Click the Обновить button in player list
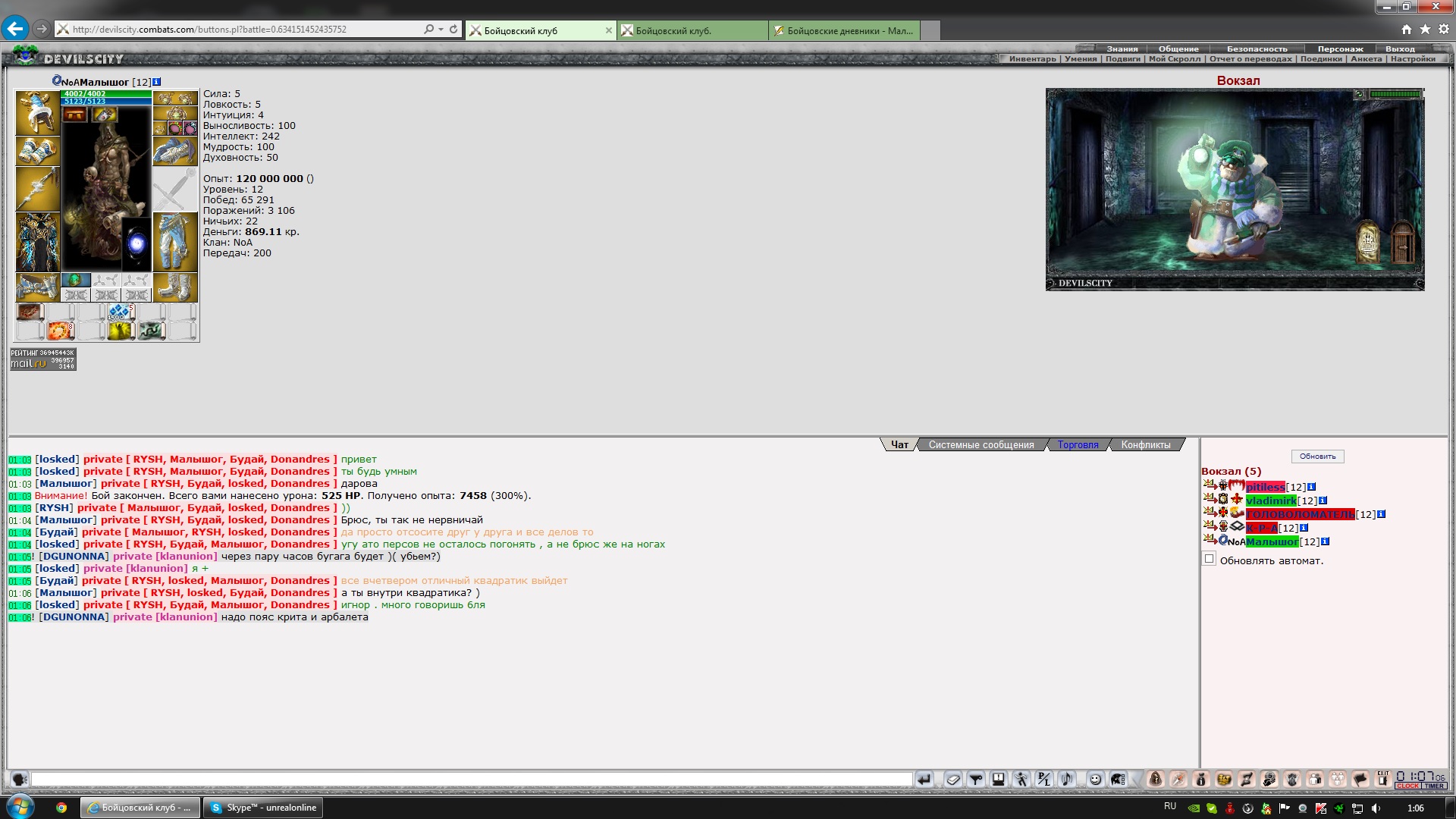Viewport: 1456px width, 819px height. point(1317,457)
